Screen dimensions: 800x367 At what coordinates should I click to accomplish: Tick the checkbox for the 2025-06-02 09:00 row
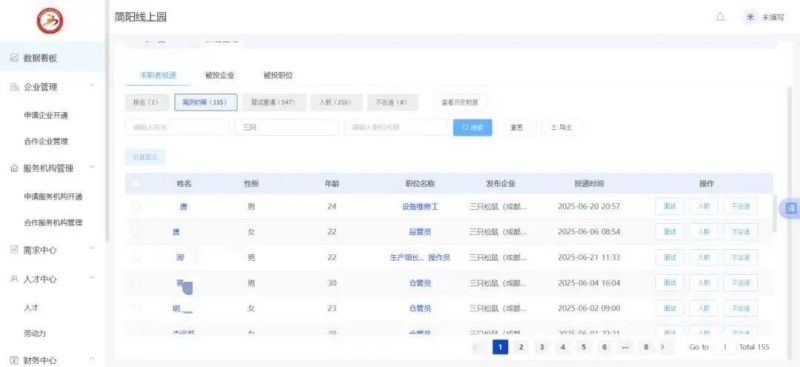136,308
